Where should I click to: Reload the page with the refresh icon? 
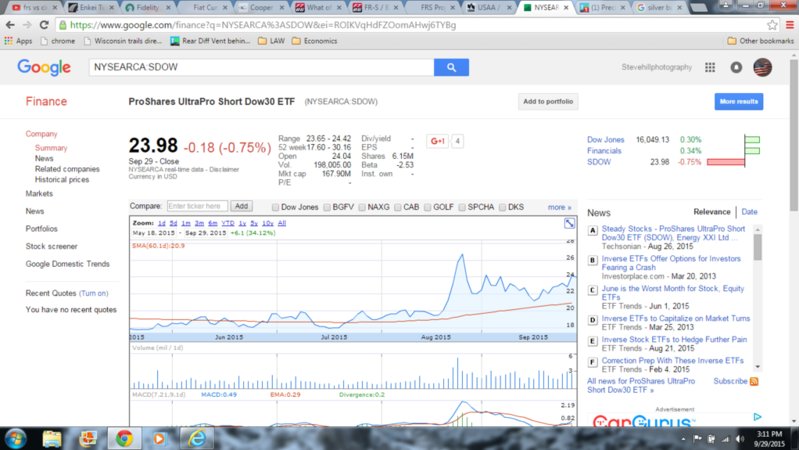click(x=44, y=24)
